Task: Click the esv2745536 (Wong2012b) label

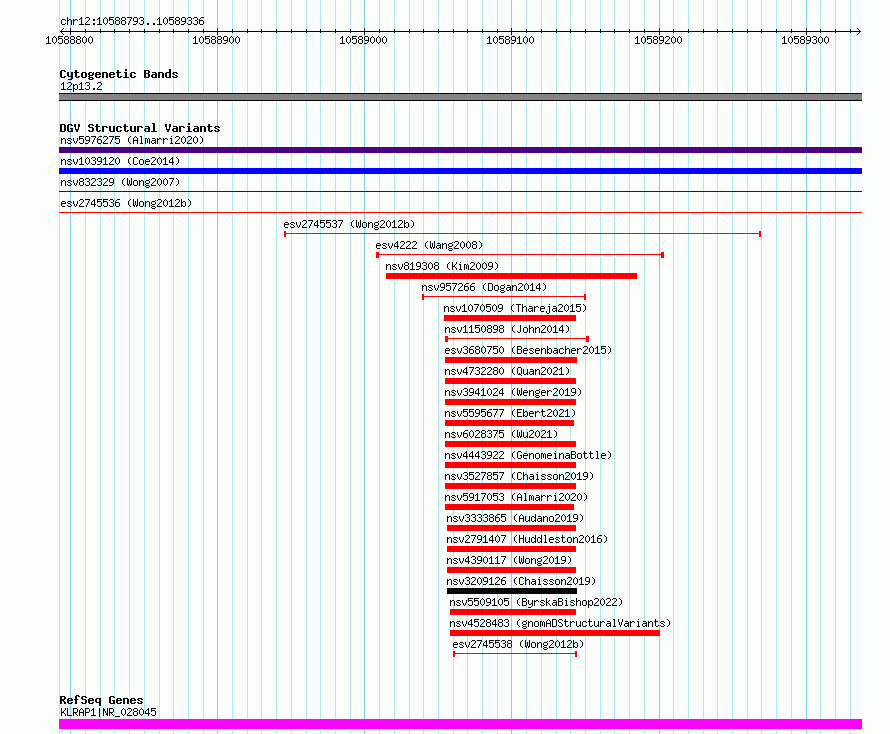Action: tap(126, 203)
